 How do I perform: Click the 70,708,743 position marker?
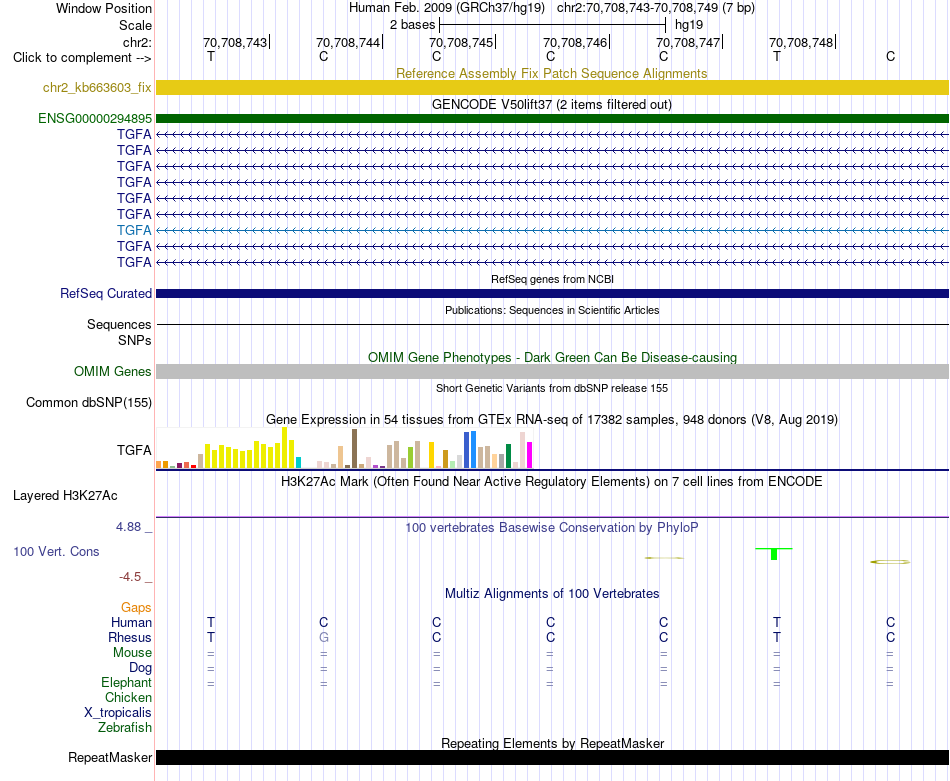(236, 42)
